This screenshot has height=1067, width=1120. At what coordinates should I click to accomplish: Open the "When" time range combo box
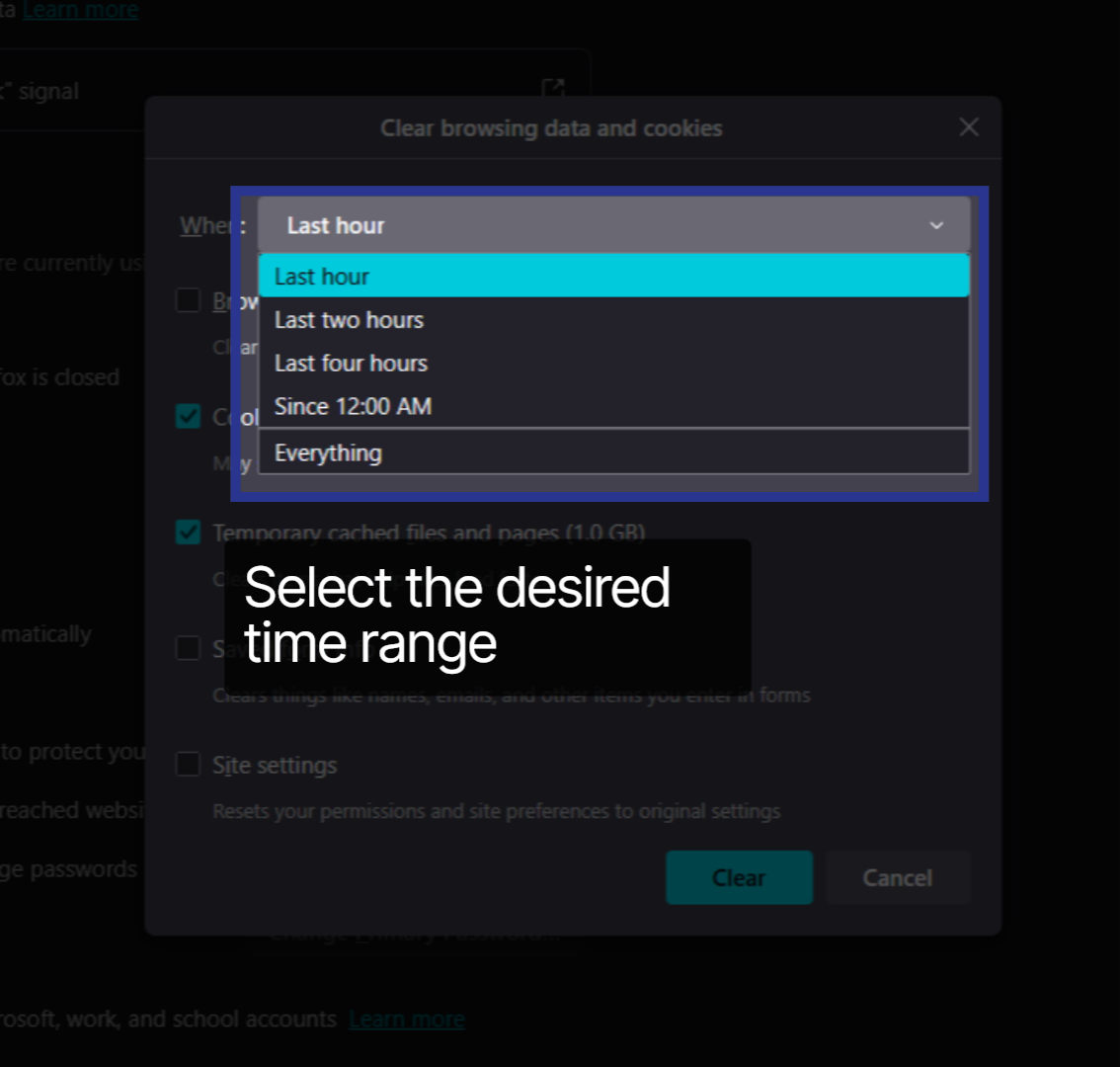[x=613, y=224]
